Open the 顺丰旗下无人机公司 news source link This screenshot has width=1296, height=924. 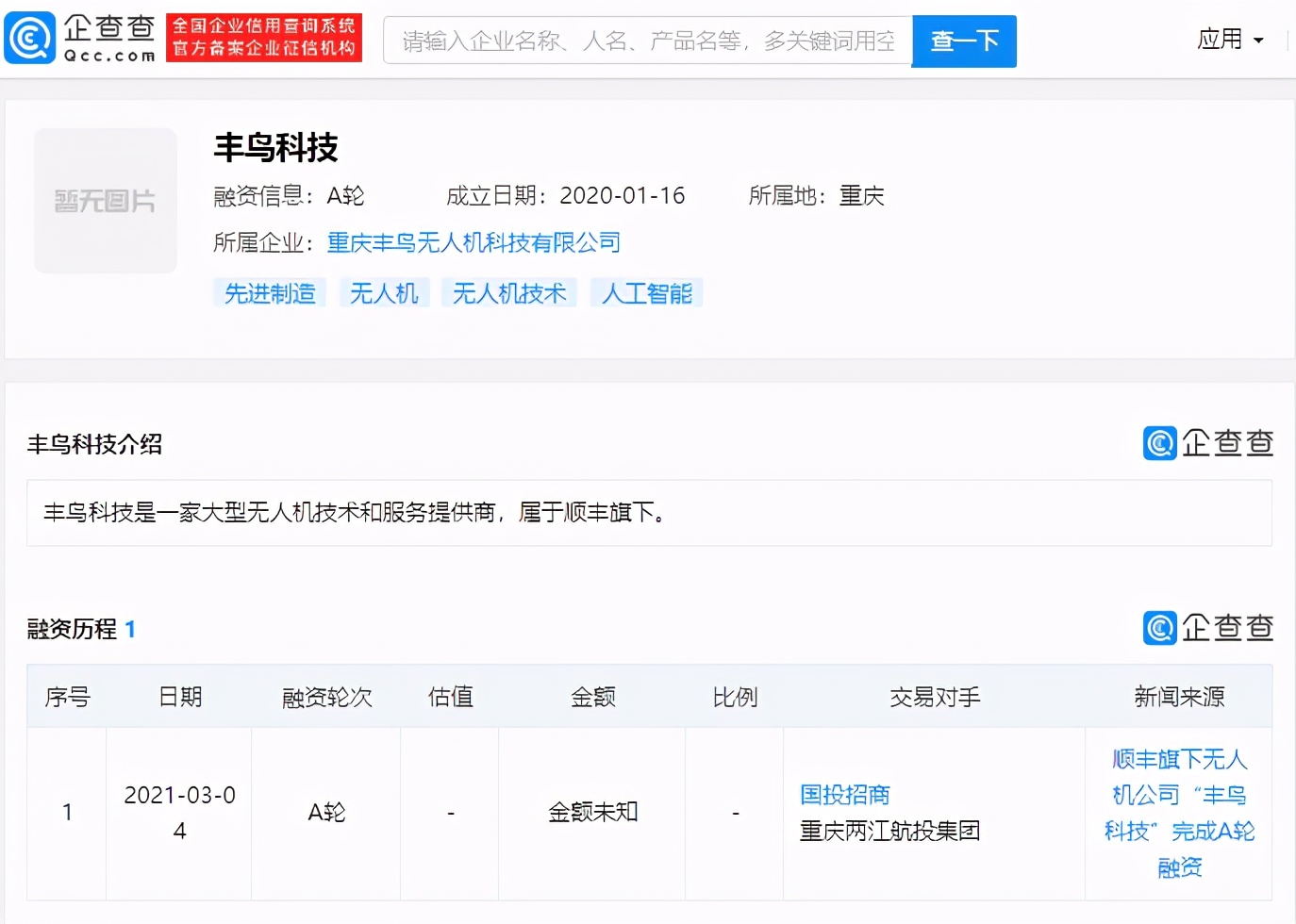[x=1179, y=813]
